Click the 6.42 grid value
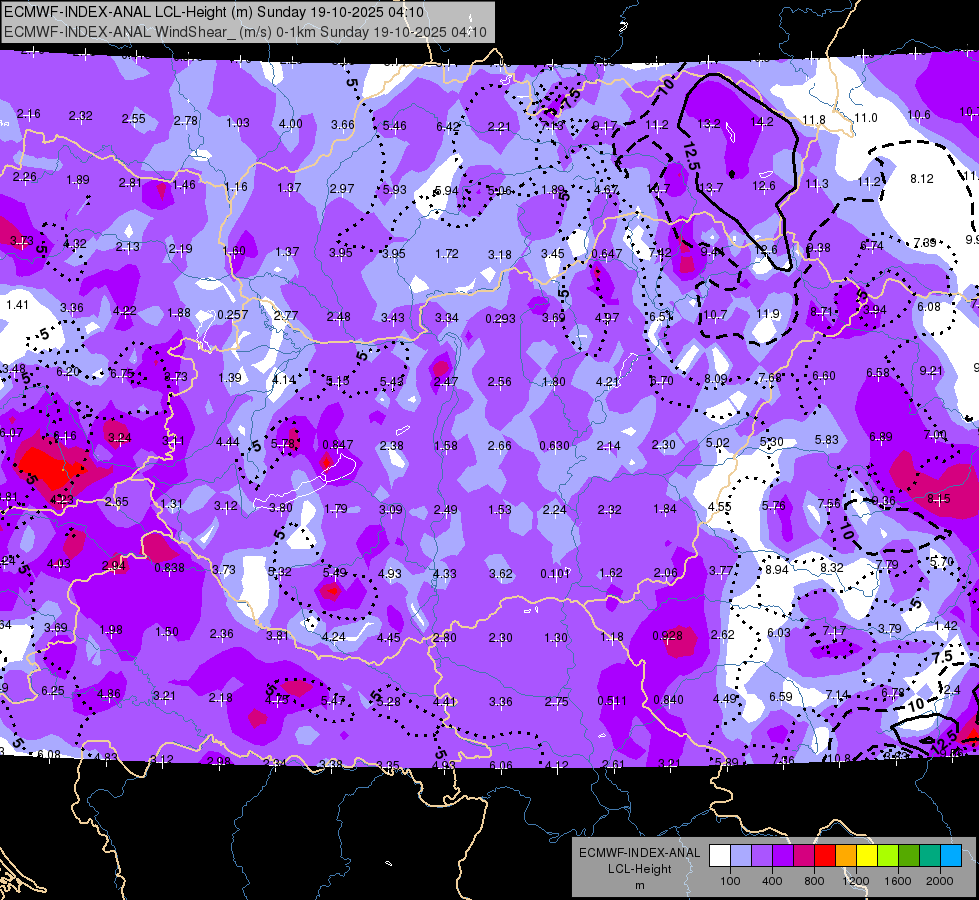979x900 pixels. [448, 127]
